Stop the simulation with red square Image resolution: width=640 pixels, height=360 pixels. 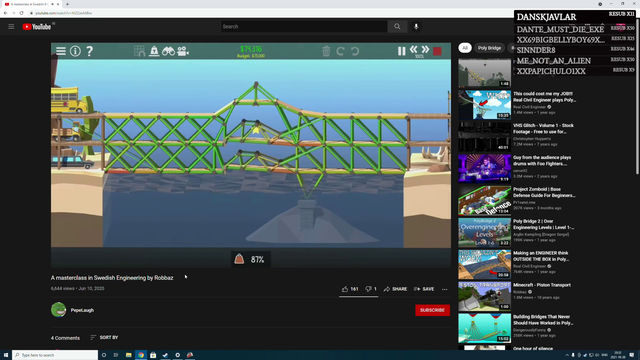[x=437, y=51]
